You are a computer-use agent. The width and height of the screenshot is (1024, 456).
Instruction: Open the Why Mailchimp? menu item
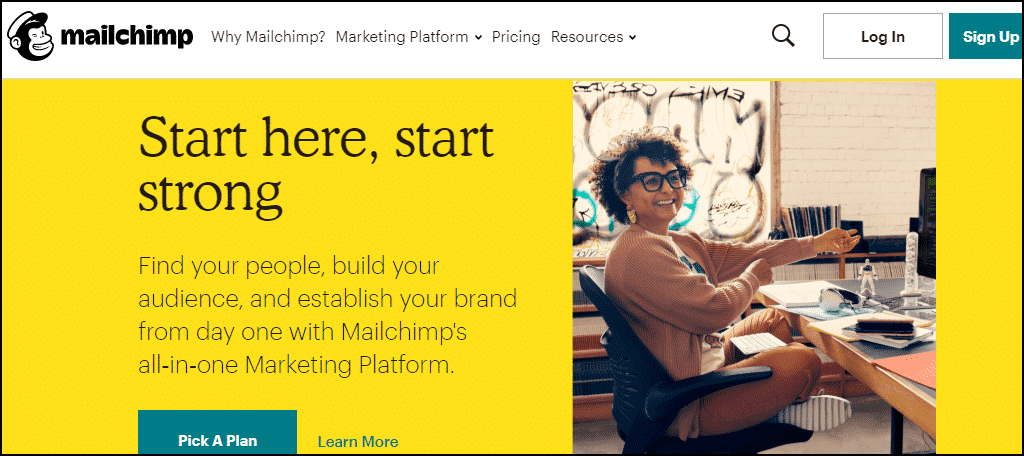pyautogui.click(x=268, y=37)
